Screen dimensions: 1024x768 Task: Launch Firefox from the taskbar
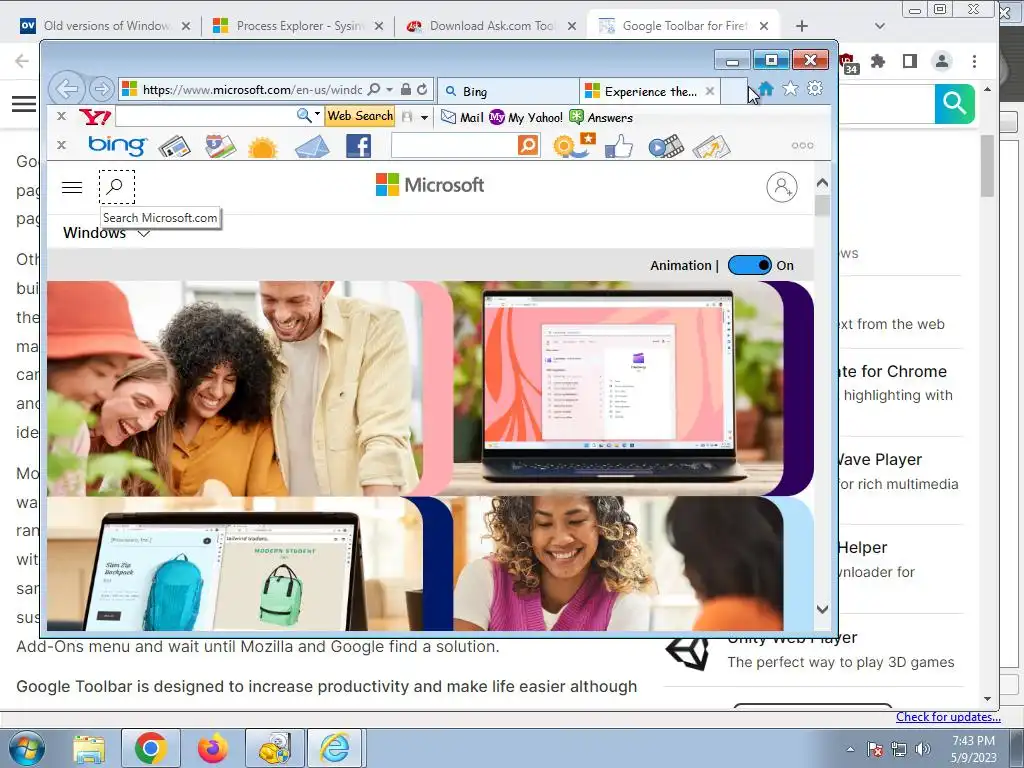213,748
